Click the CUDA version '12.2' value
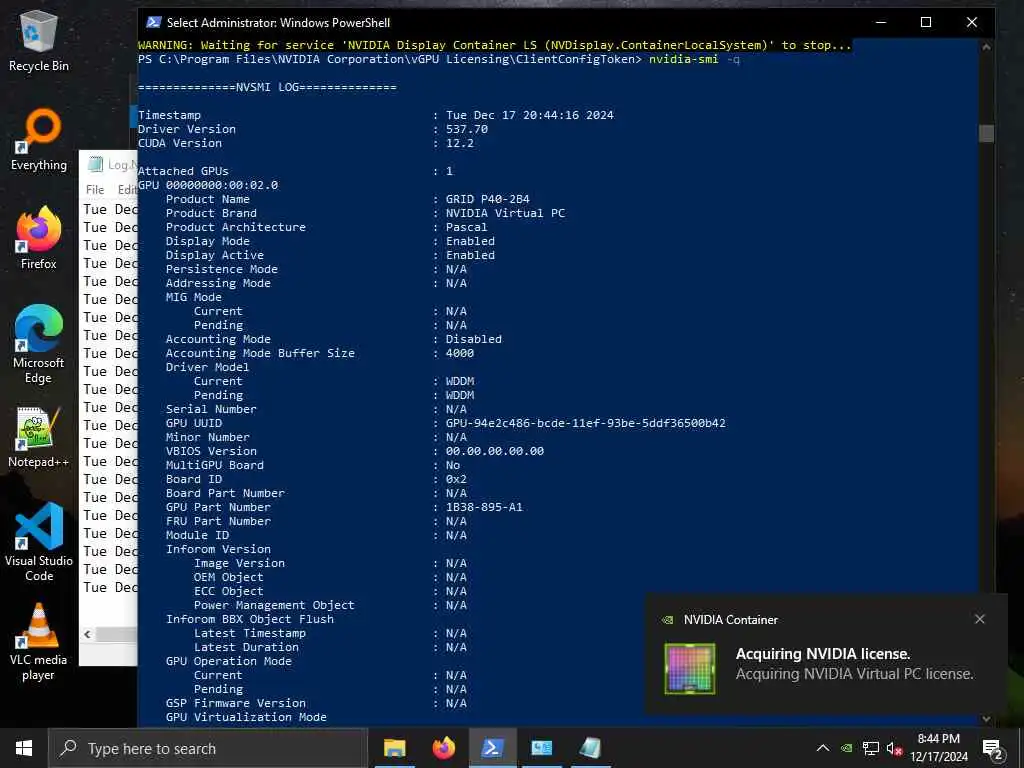Image resolution: width=1024 pixels, height=768 pixels. 460,143
